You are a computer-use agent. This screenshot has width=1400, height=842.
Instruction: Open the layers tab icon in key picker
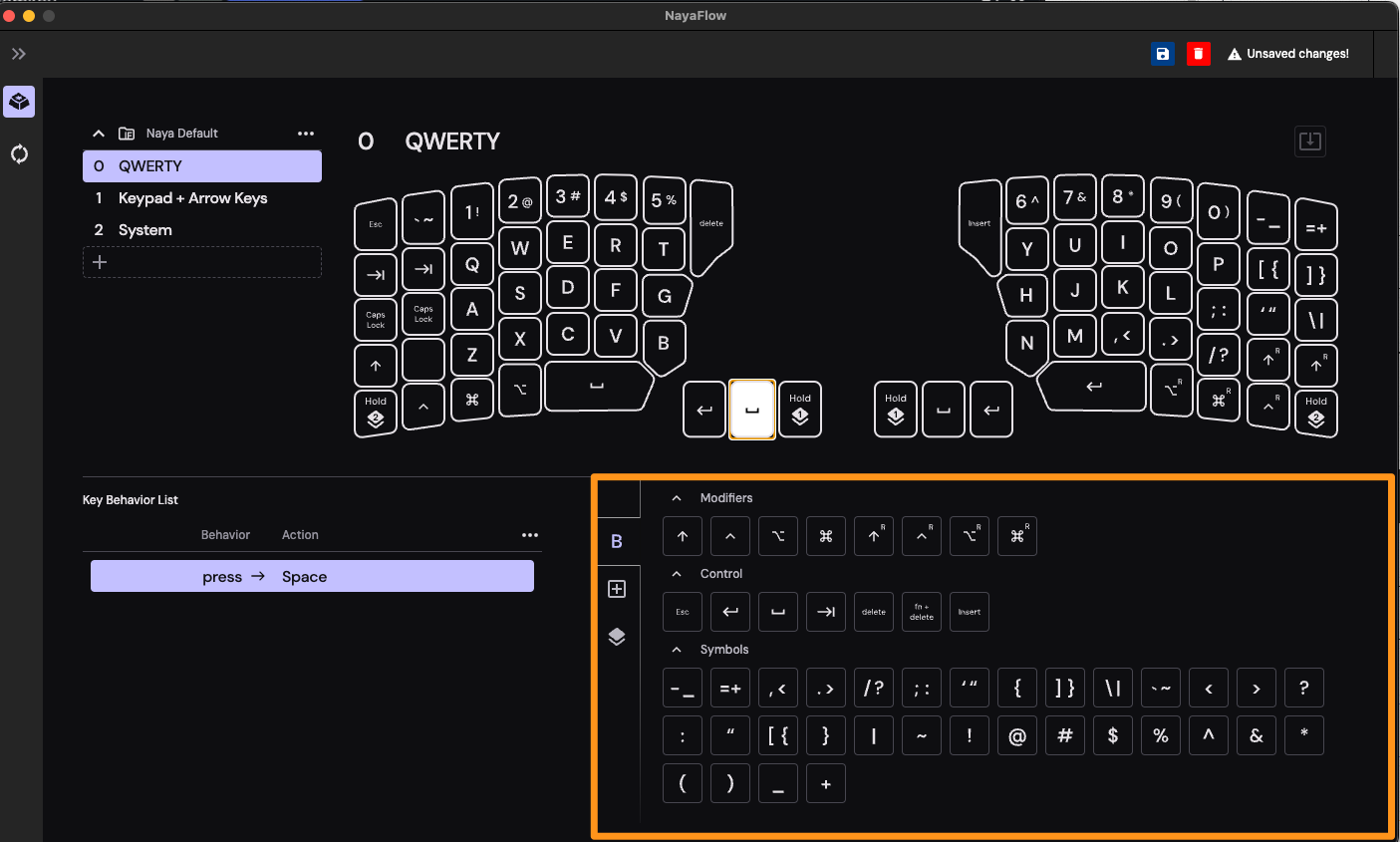[617, 637]
